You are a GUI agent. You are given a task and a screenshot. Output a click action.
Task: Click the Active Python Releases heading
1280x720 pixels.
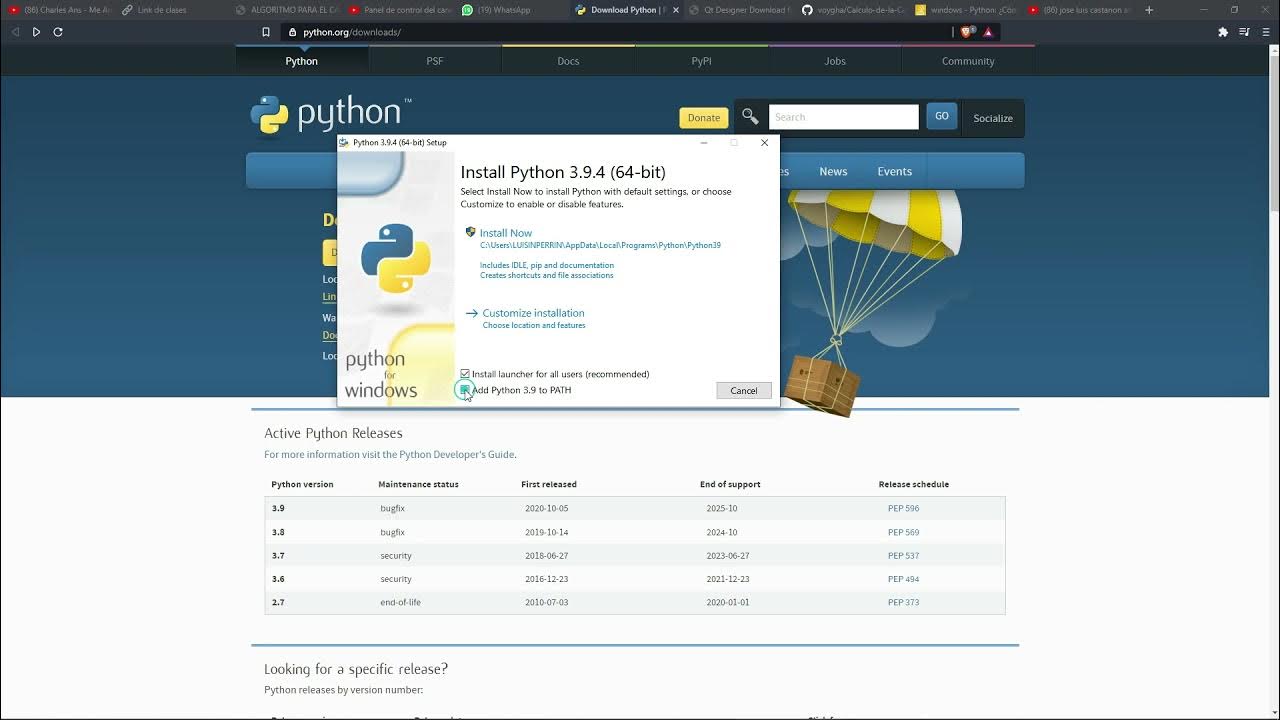pos(333,433)
